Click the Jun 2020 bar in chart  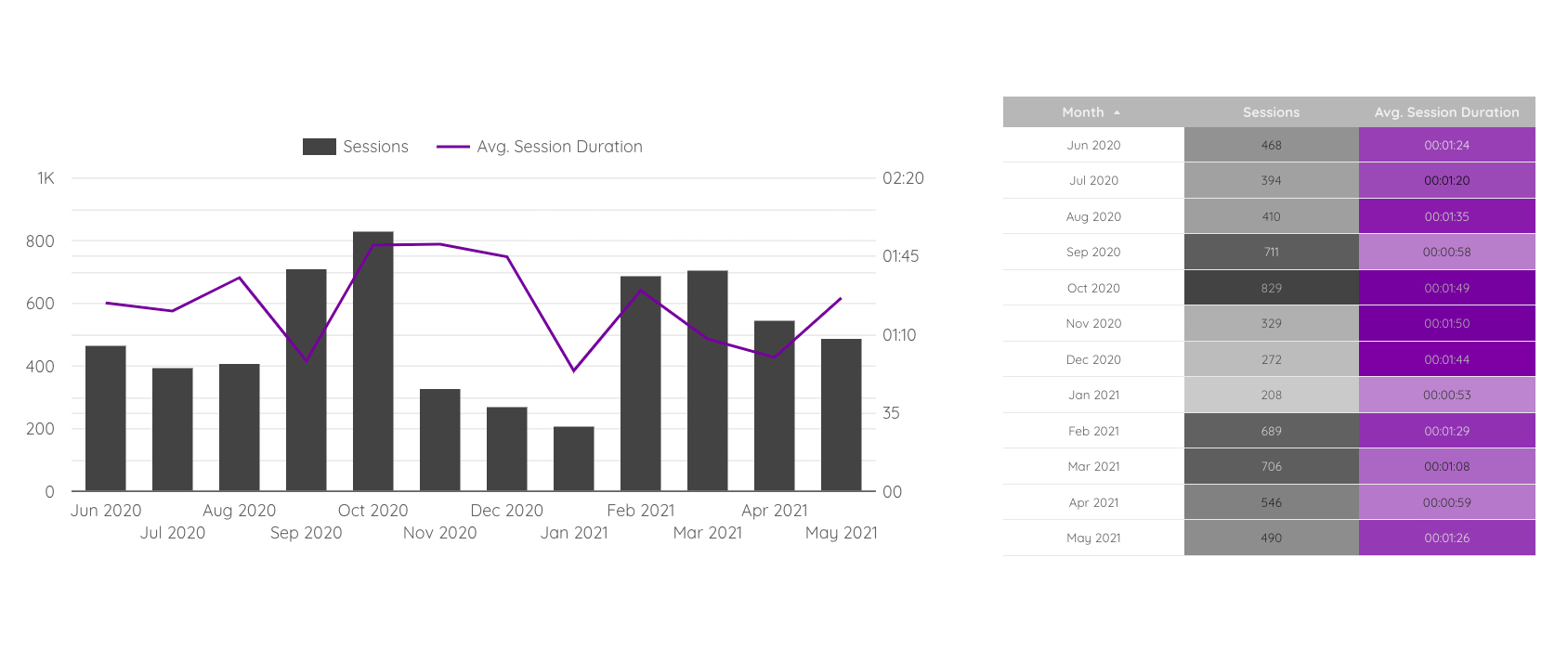pos(105,418)
